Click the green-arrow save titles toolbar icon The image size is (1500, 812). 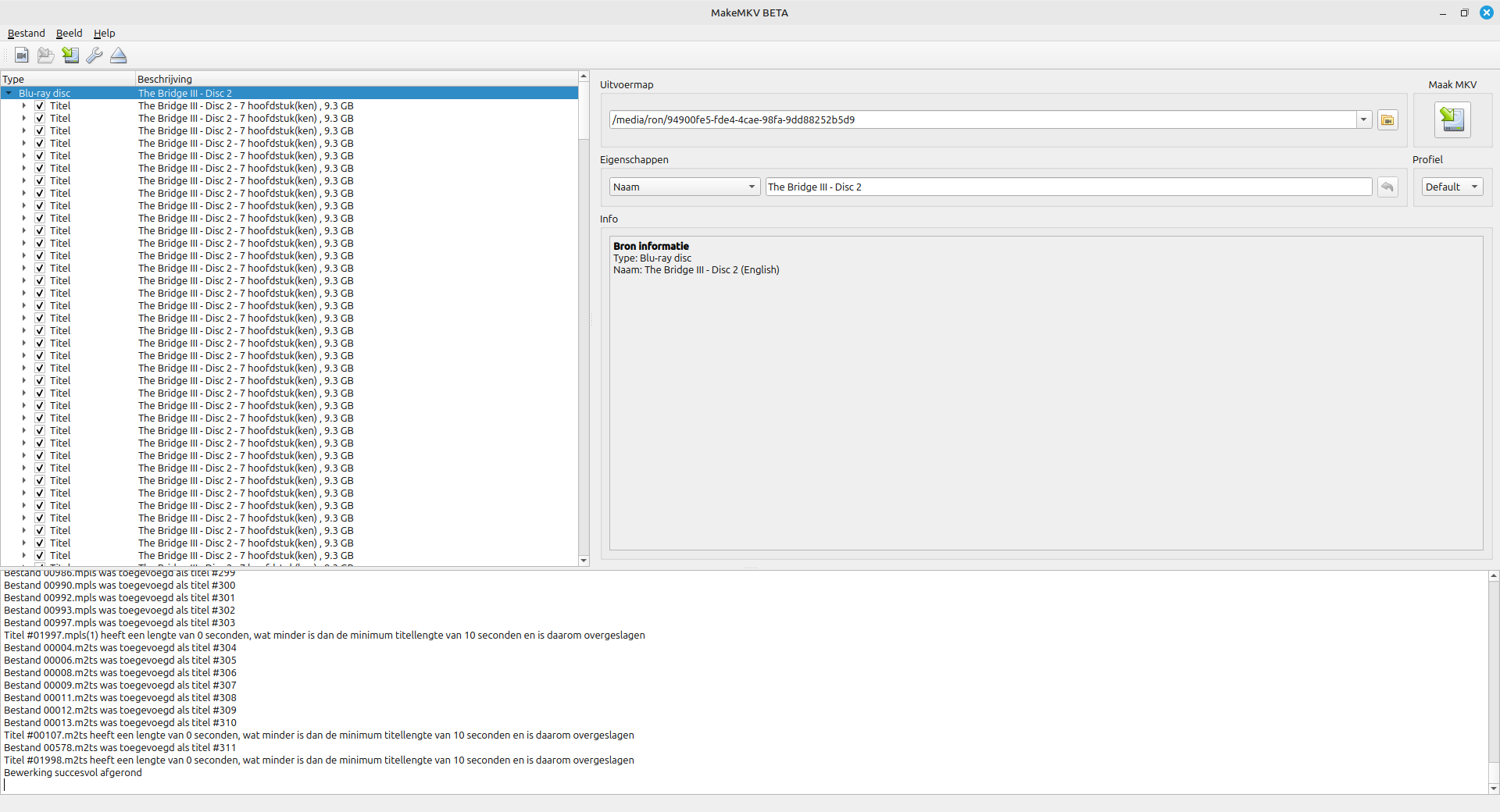click(x=70, y=55)
